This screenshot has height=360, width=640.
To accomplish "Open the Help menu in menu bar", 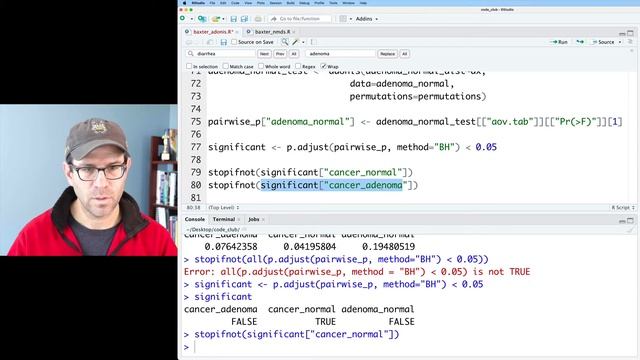I will click(363, 3).
